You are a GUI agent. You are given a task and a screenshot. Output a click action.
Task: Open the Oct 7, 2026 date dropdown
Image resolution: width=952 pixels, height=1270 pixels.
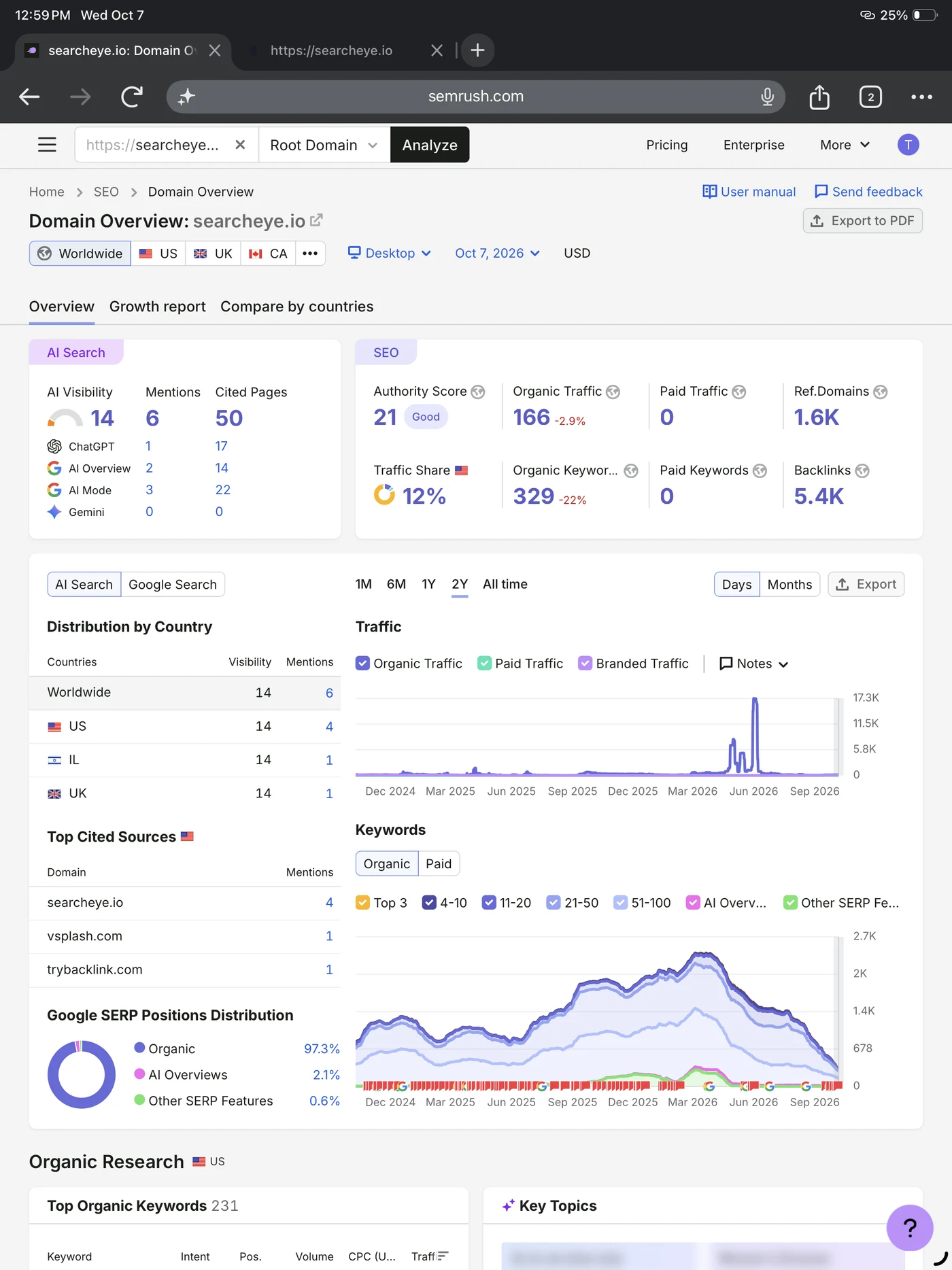tap(497, 253)
